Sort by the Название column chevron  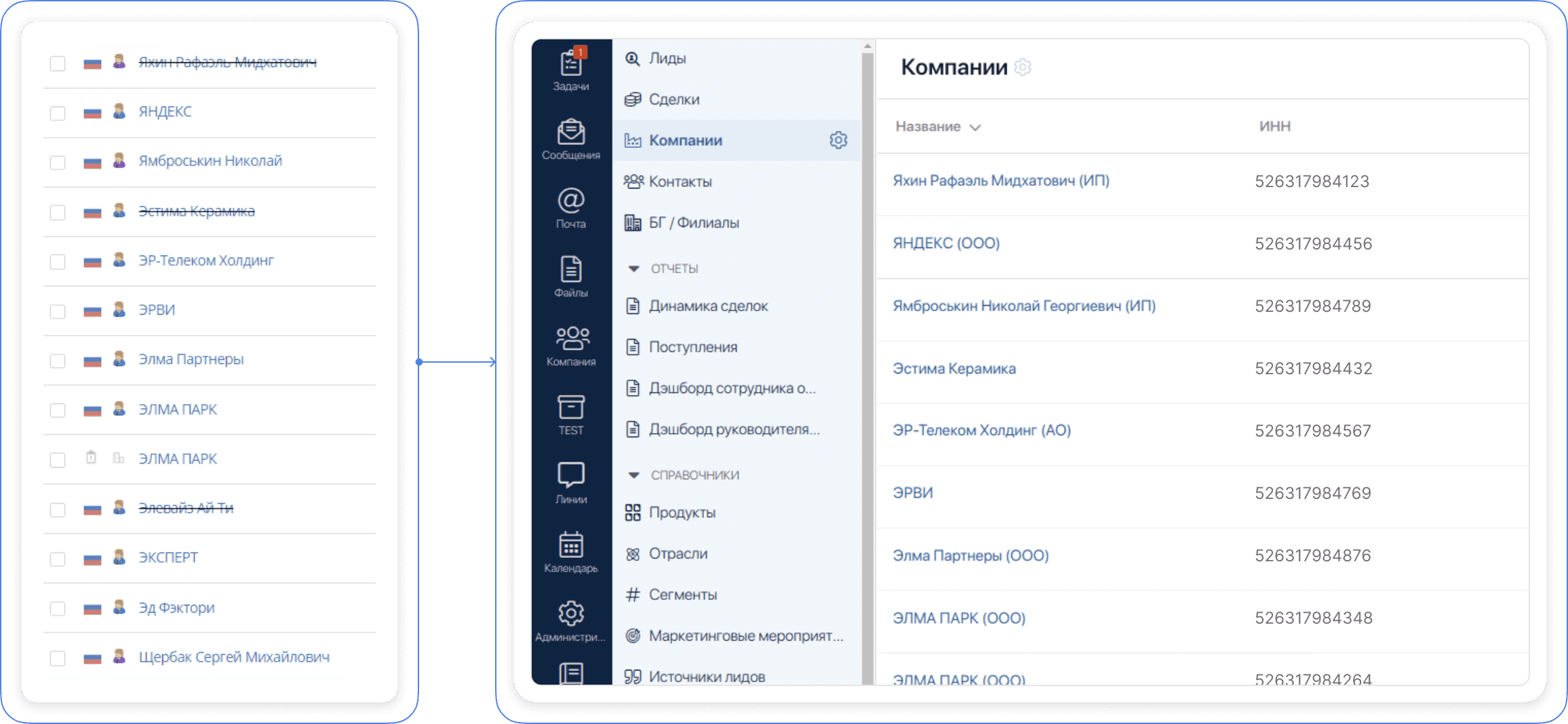(975, 127)
